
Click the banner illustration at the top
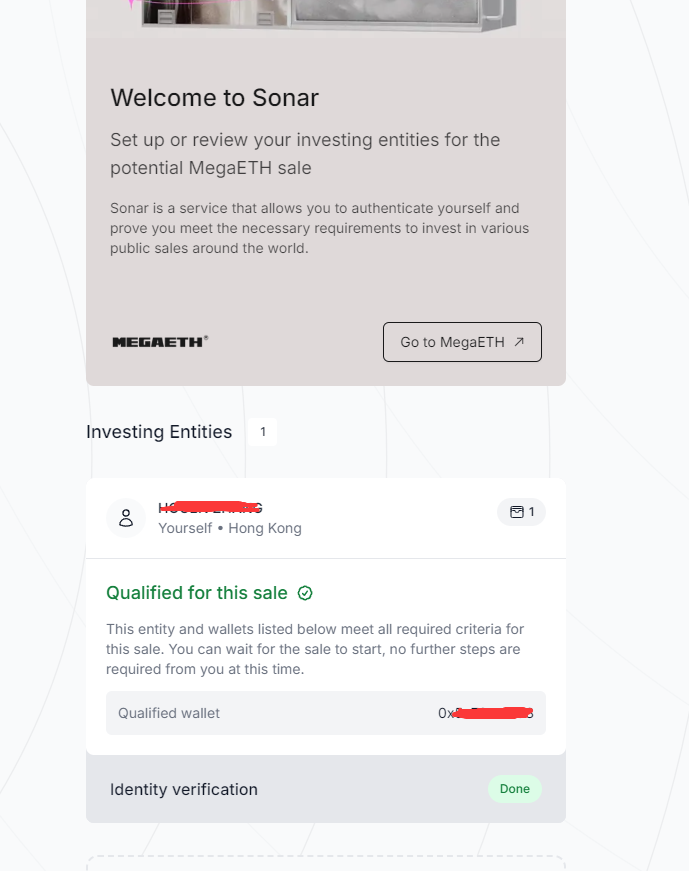pos(325,17)
